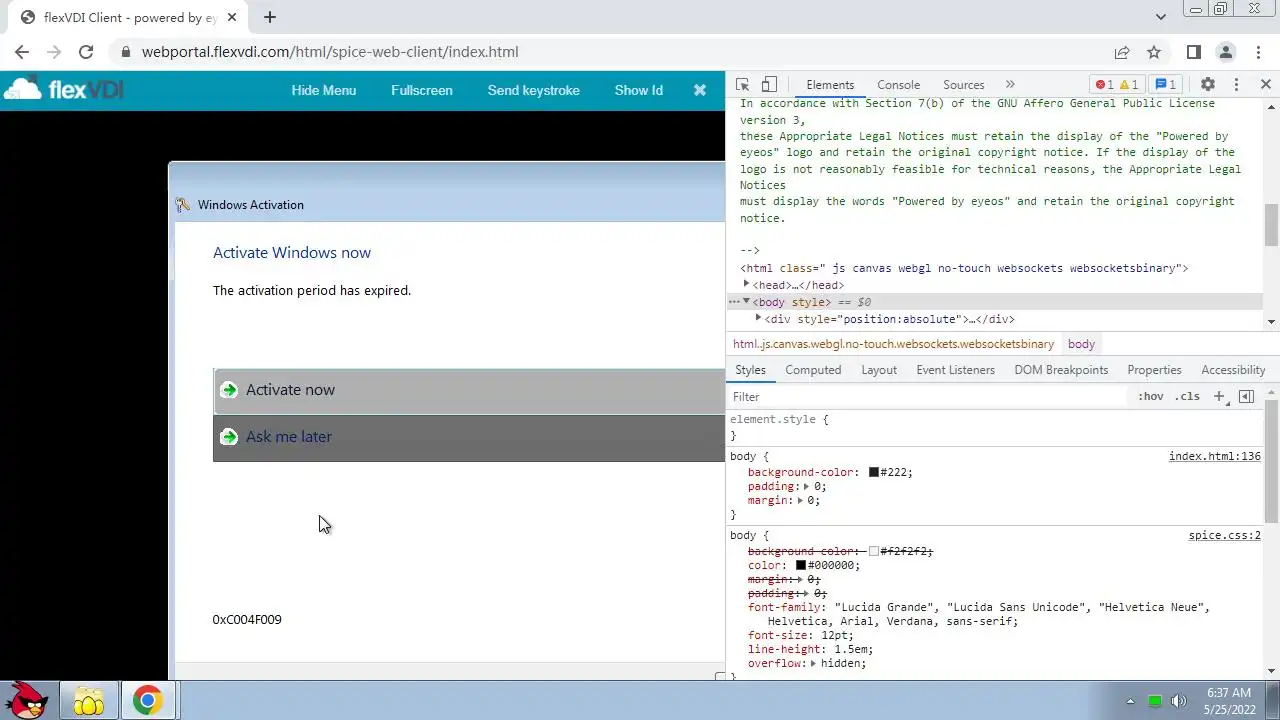Show hidden tray icons arrow
Screen dimensions: 1280x720
pos(1131,701)
